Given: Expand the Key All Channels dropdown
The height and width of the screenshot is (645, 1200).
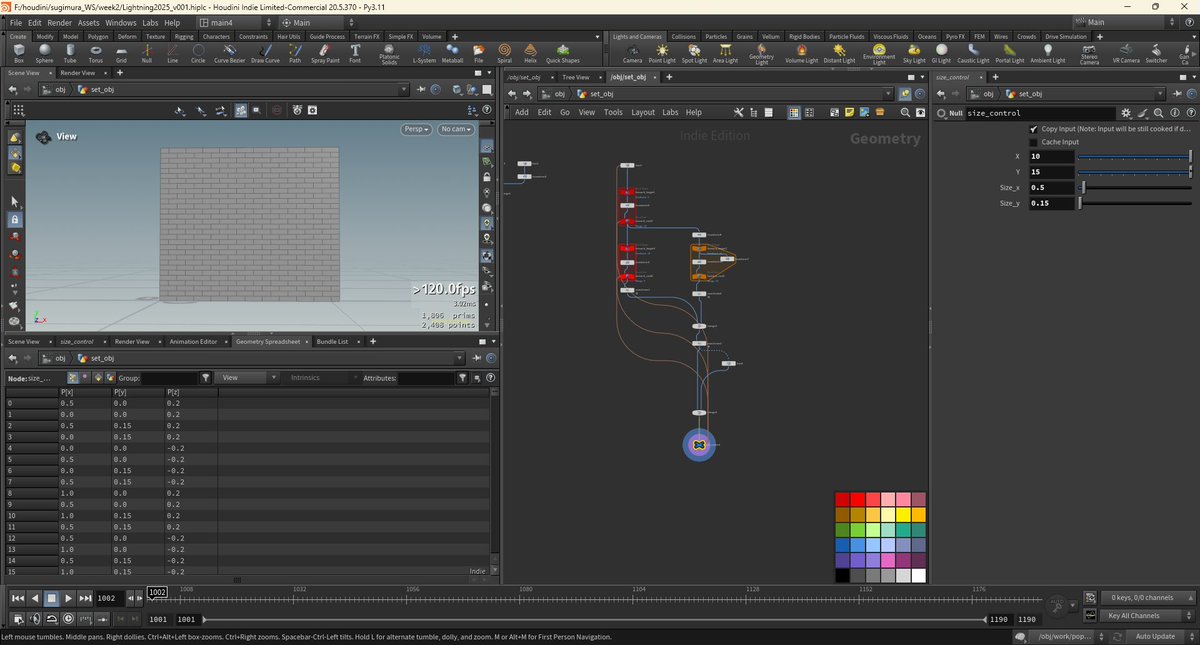Looking at the screenshot, I should coord(1147,615).
